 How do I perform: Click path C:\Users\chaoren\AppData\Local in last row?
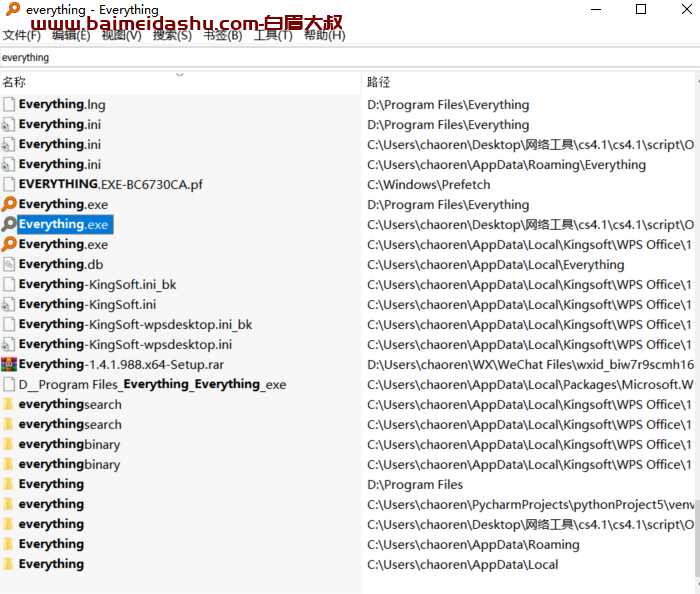462,565
